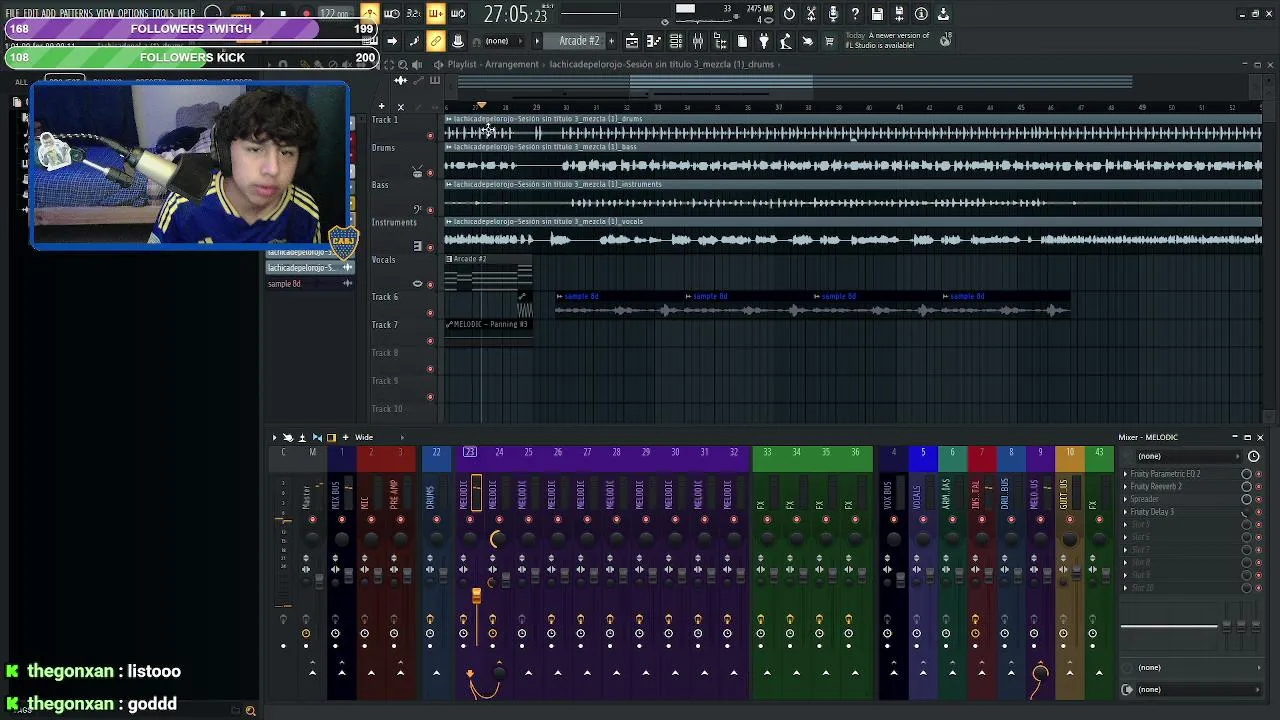Open the PATTERNS menu
The height and width of the screenshot is (720, 1280).
click(x=76, y=14)
